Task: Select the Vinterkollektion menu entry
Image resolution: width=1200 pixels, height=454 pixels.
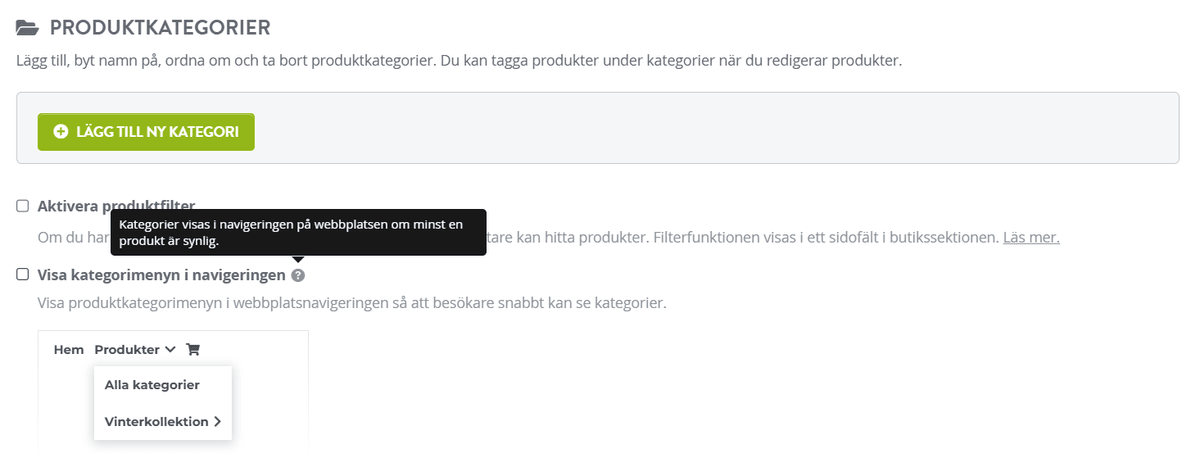Action: pyautogui.click(x=156, y=422)
